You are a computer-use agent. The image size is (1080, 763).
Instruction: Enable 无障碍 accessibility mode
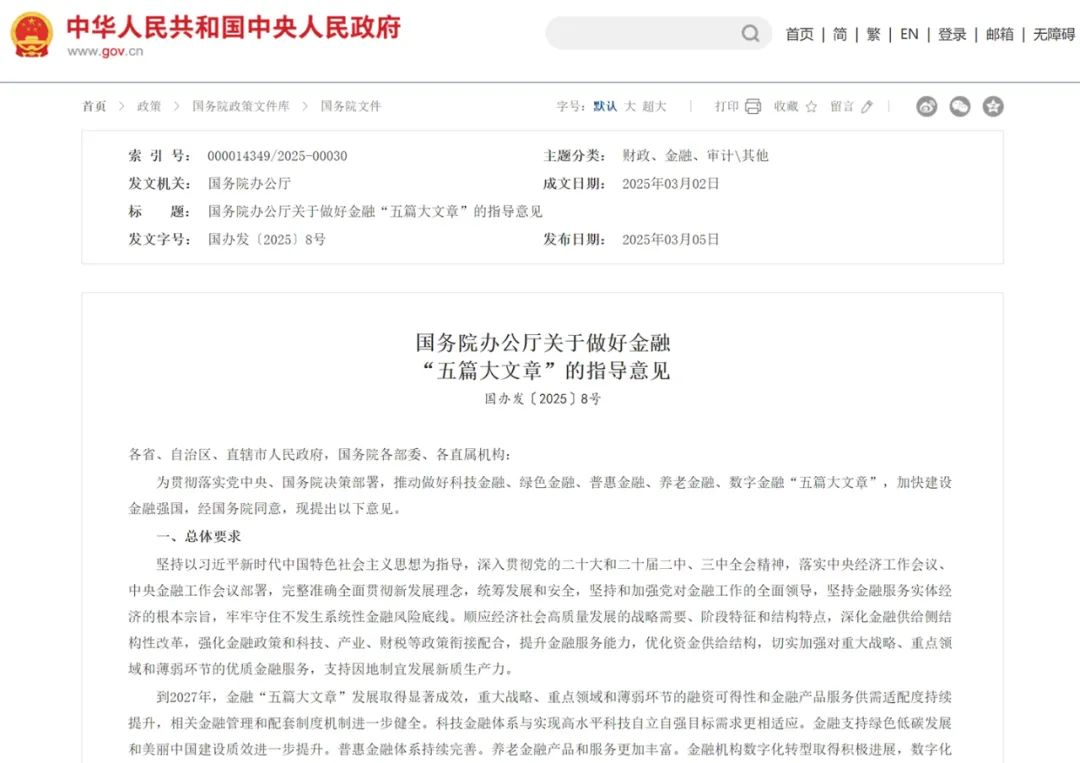tap(1054, 34)
